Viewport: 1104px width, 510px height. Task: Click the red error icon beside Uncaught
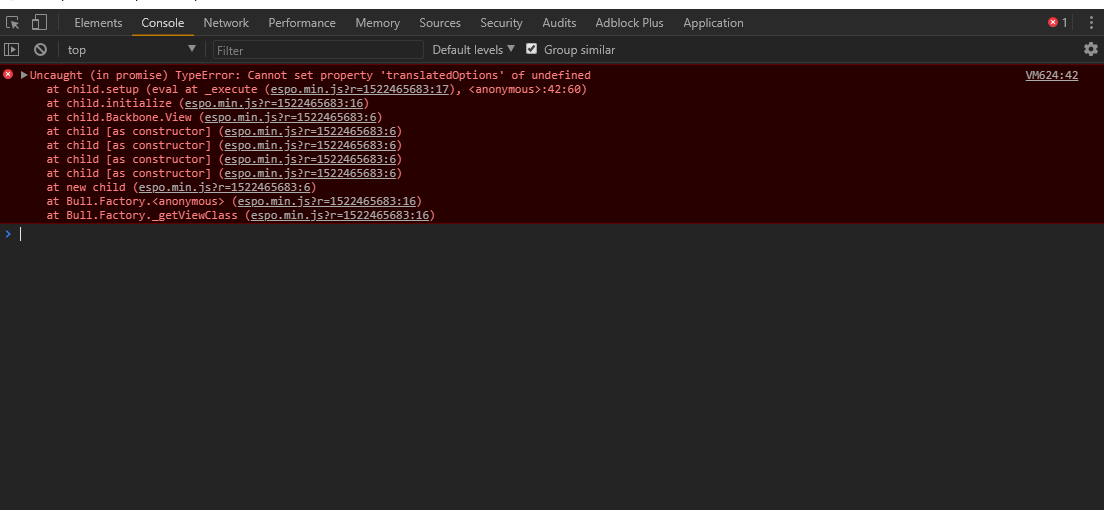pyautogui.click(x=8, y=75)
